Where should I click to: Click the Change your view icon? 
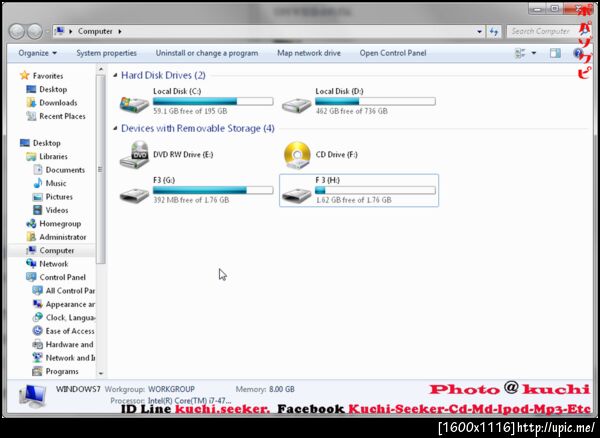click(520, 53)
